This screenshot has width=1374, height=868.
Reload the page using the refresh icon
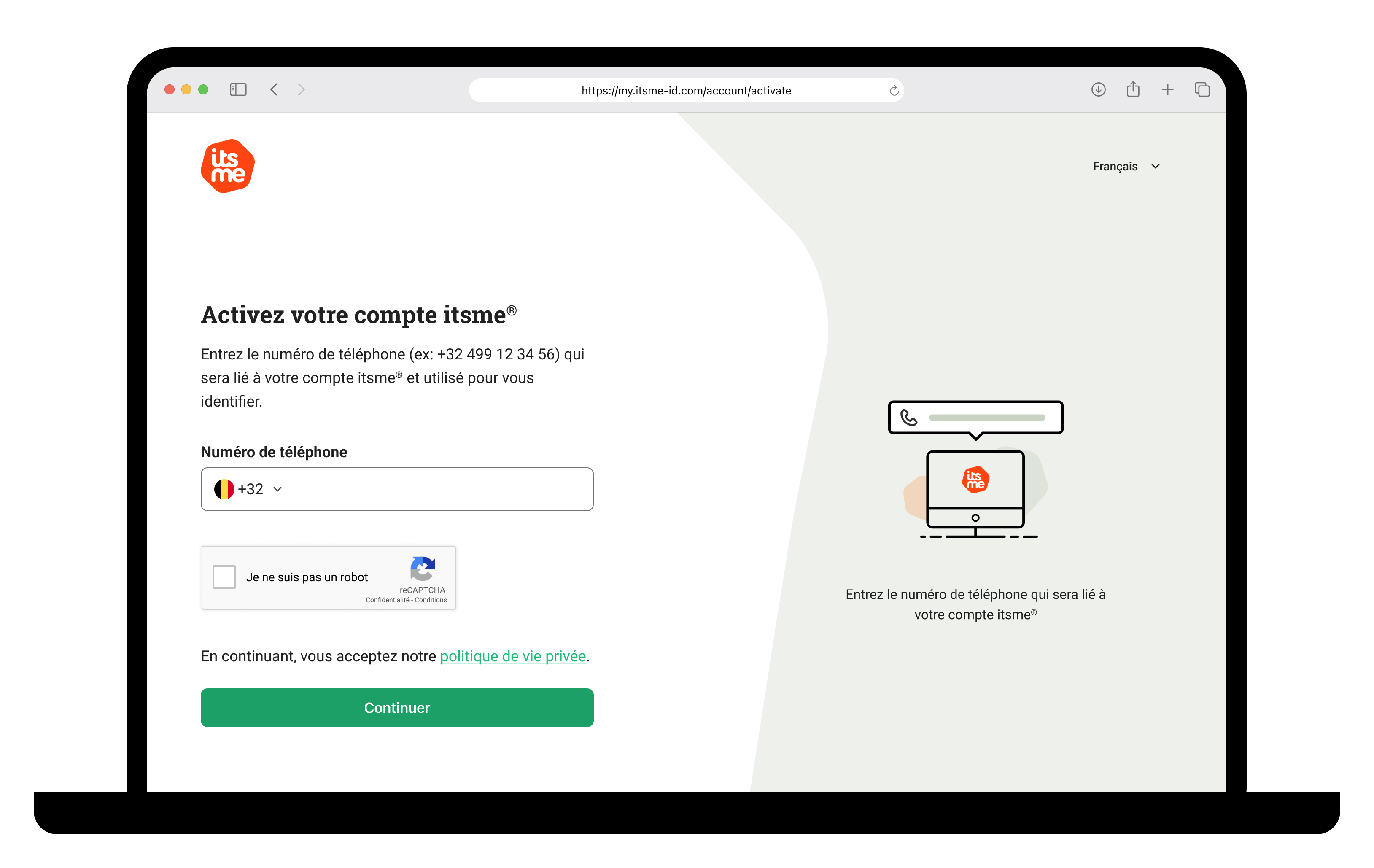tap(894, 90)
